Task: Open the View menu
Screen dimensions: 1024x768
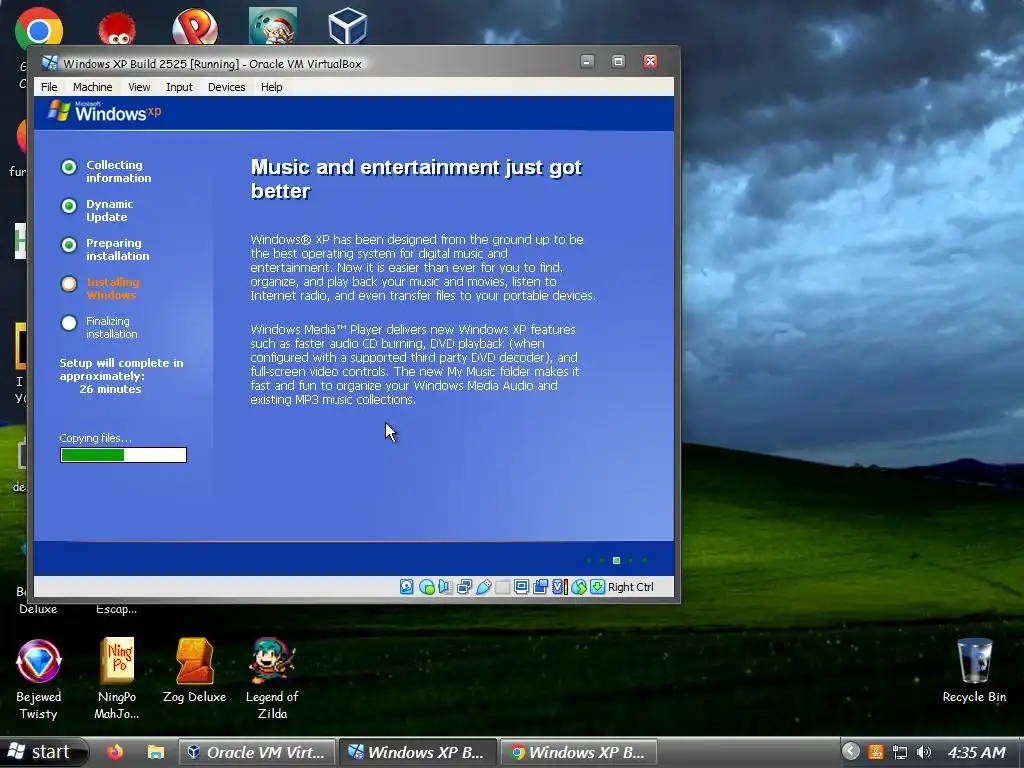Action: pos(139,87)
